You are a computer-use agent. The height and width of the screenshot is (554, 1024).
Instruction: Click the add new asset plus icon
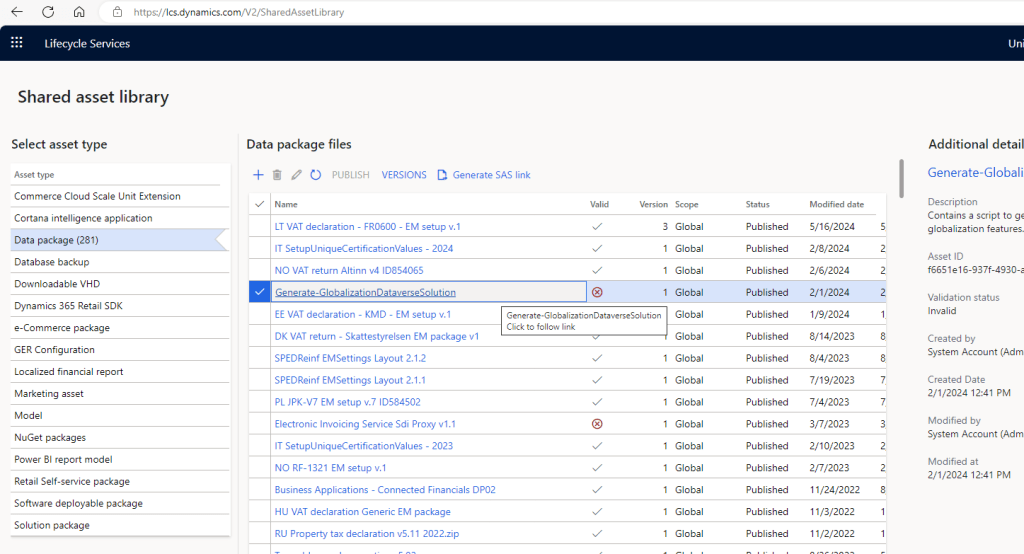(258, 175)
